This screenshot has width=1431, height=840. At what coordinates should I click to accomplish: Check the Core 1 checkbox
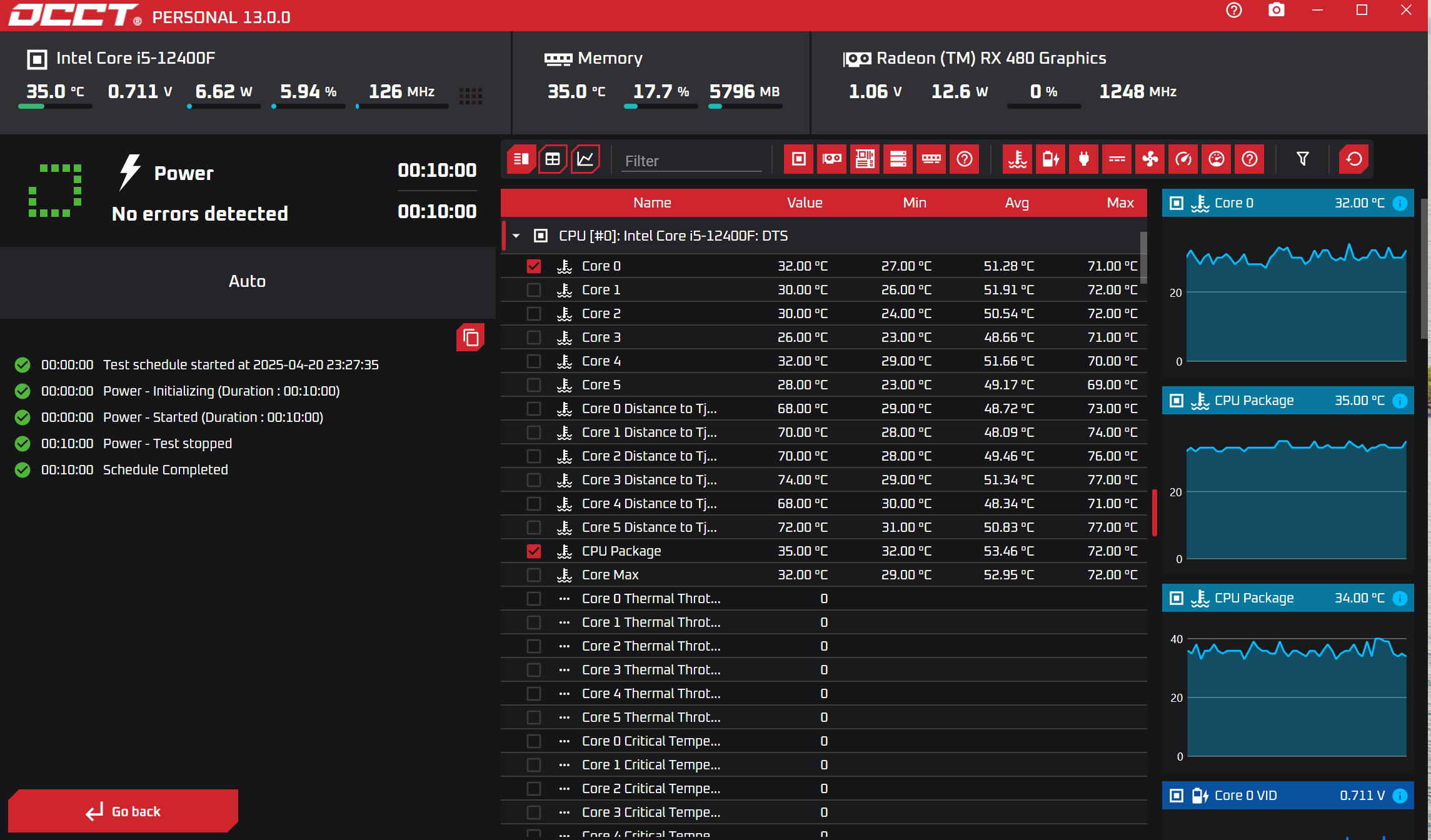(533, 290)
